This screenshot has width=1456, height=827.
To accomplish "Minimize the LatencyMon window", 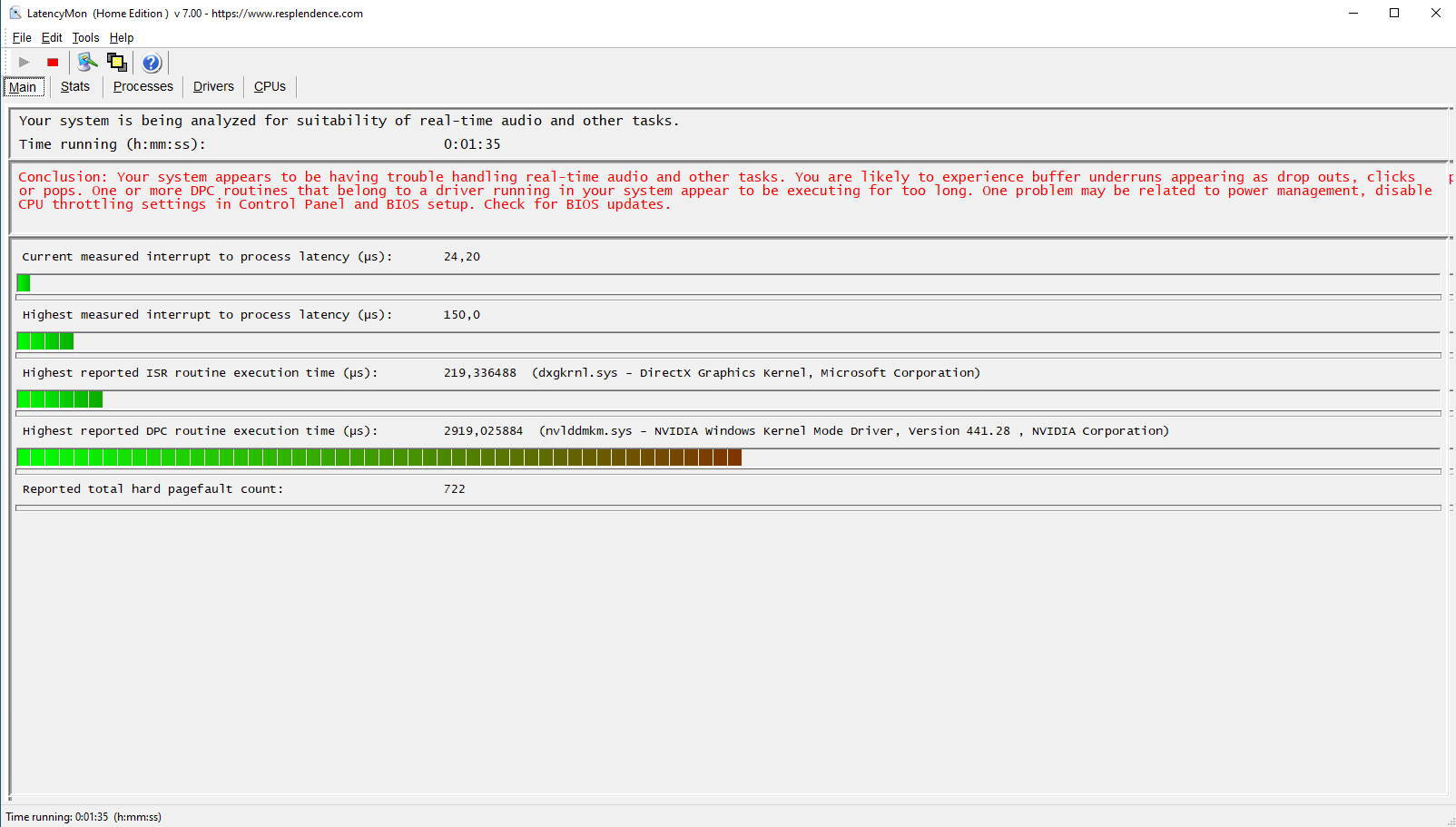I will 1353,13.
